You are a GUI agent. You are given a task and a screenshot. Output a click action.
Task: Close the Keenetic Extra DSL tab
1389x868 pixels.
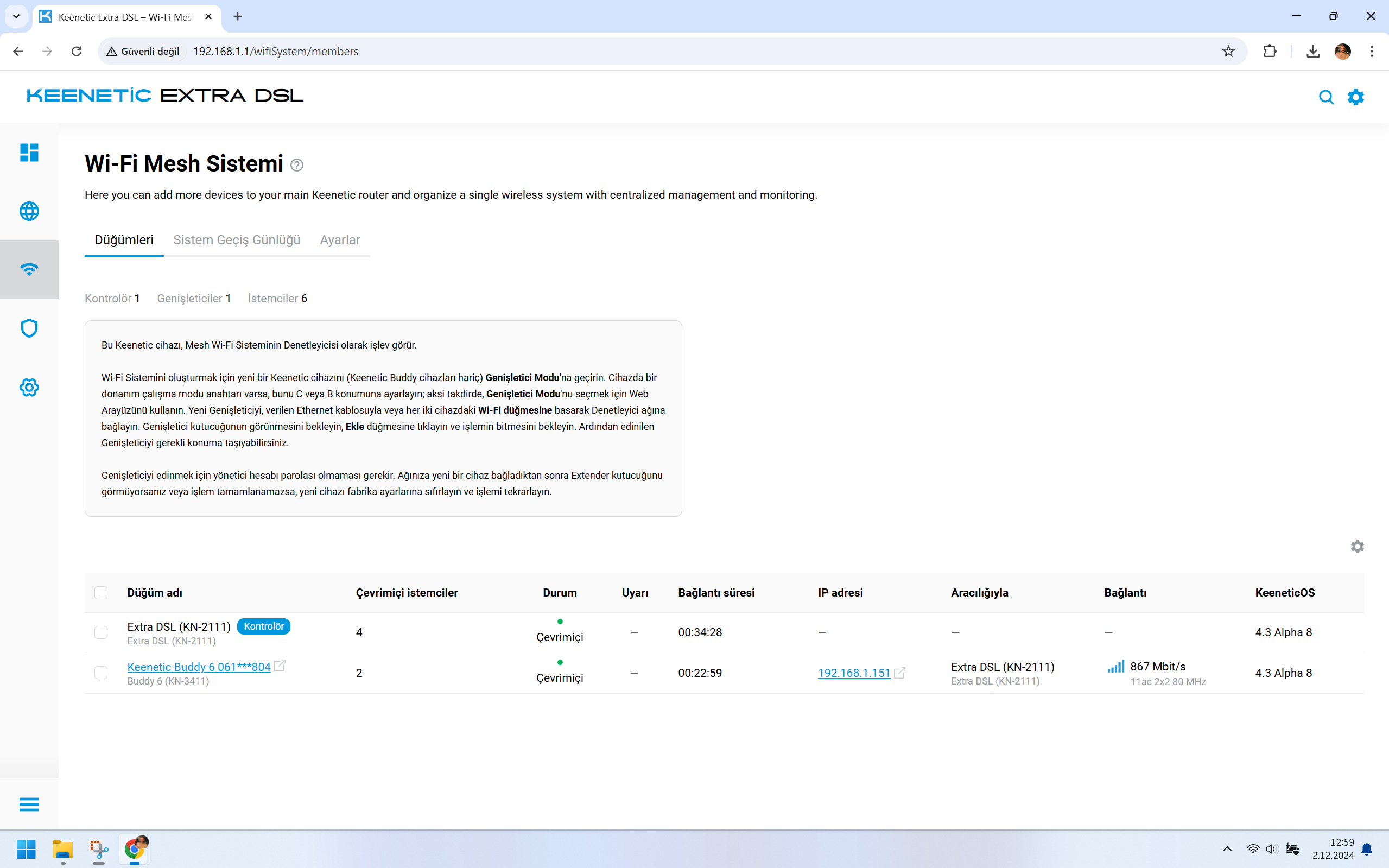click(208, 17)
